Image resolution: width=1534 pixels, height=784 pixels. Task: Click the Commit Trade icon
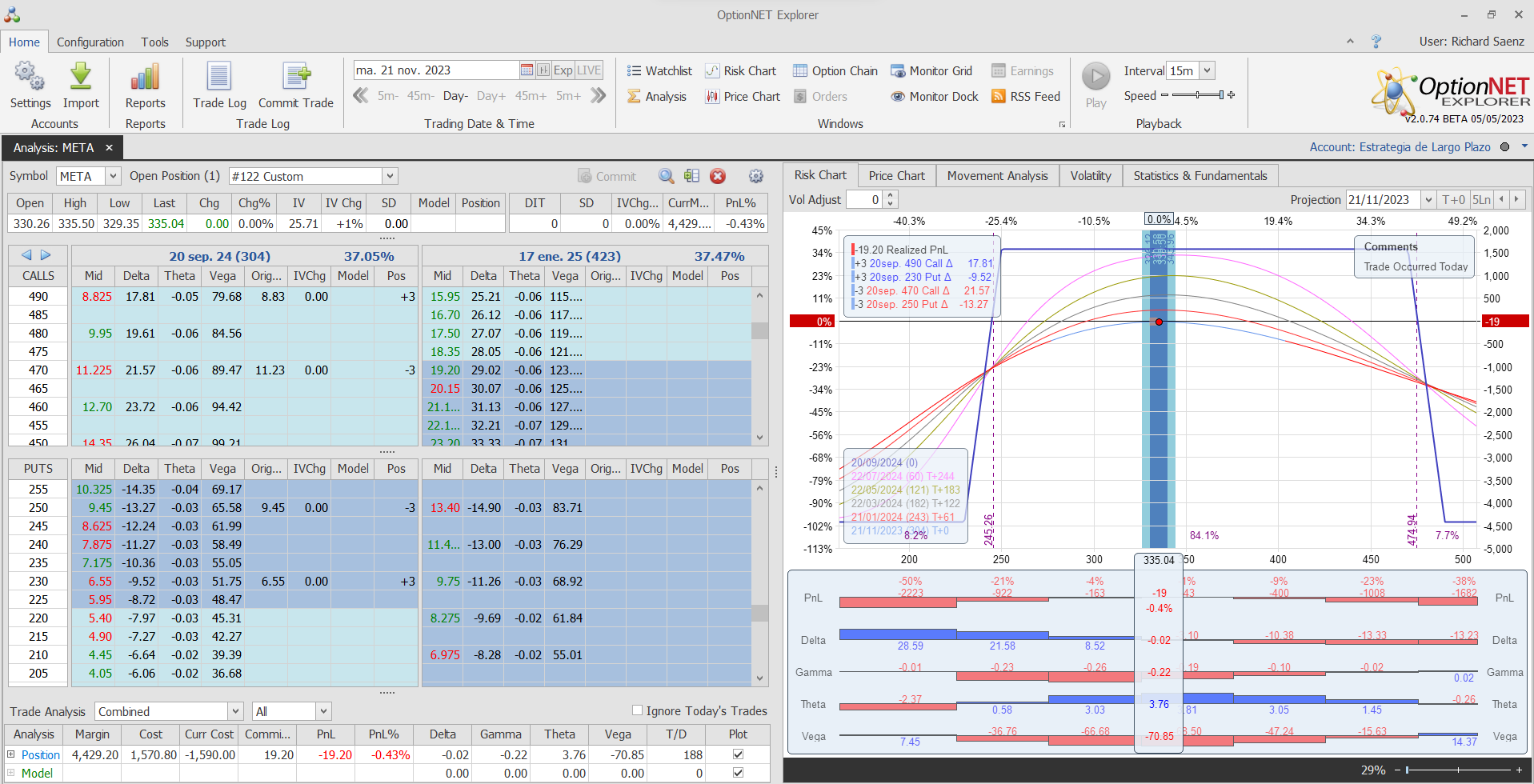pos(296,77)
